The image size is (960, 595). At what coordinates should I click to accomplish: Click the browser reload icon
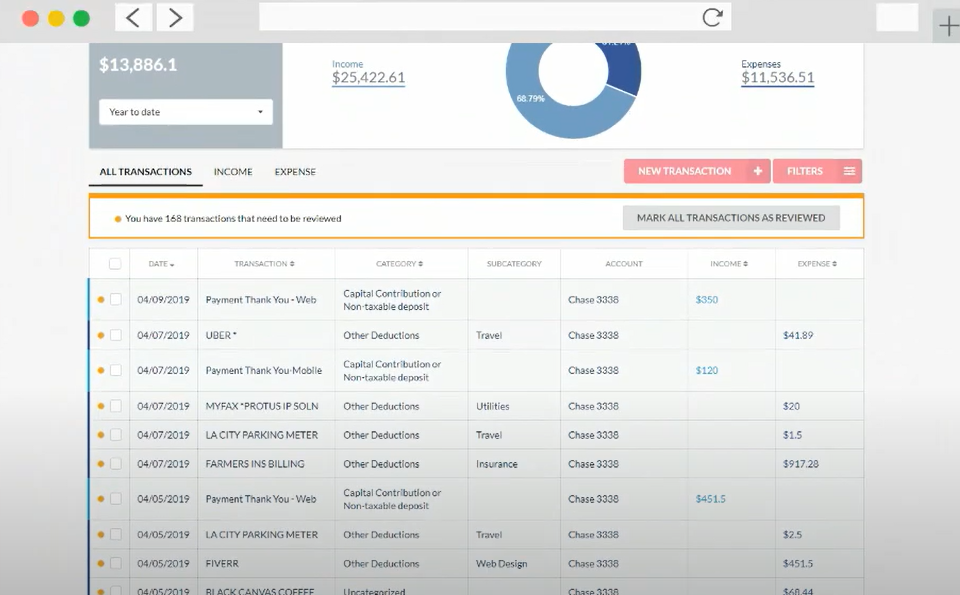(712, 16)
